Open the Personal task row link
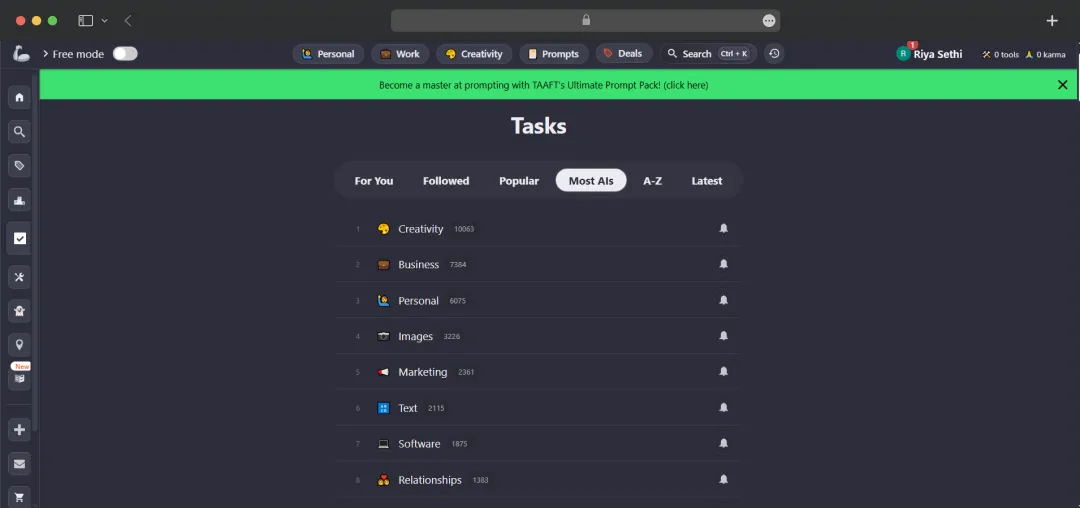1080x508 pixels. coord(418,301)
